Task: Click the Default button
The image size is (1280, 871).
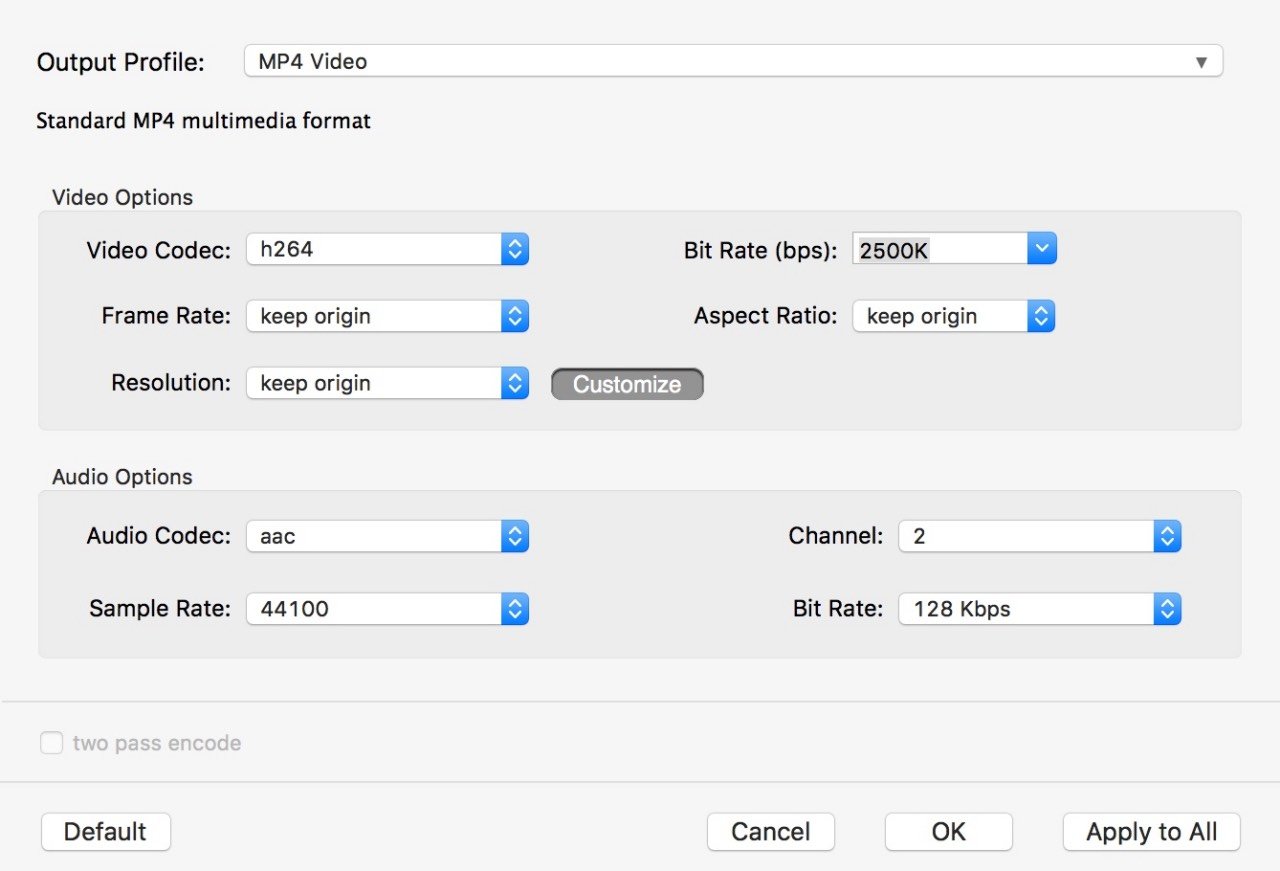Action: 105,832
